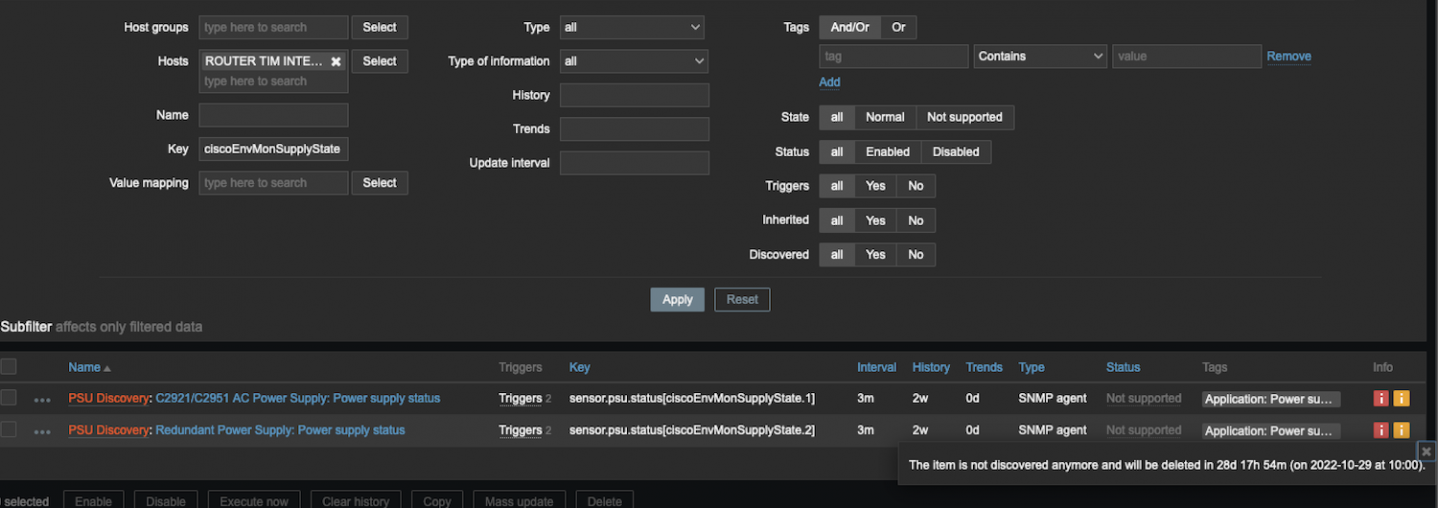Set Tags mode to Or
This screenshot has width=1438, height=508.
(898, 27)
